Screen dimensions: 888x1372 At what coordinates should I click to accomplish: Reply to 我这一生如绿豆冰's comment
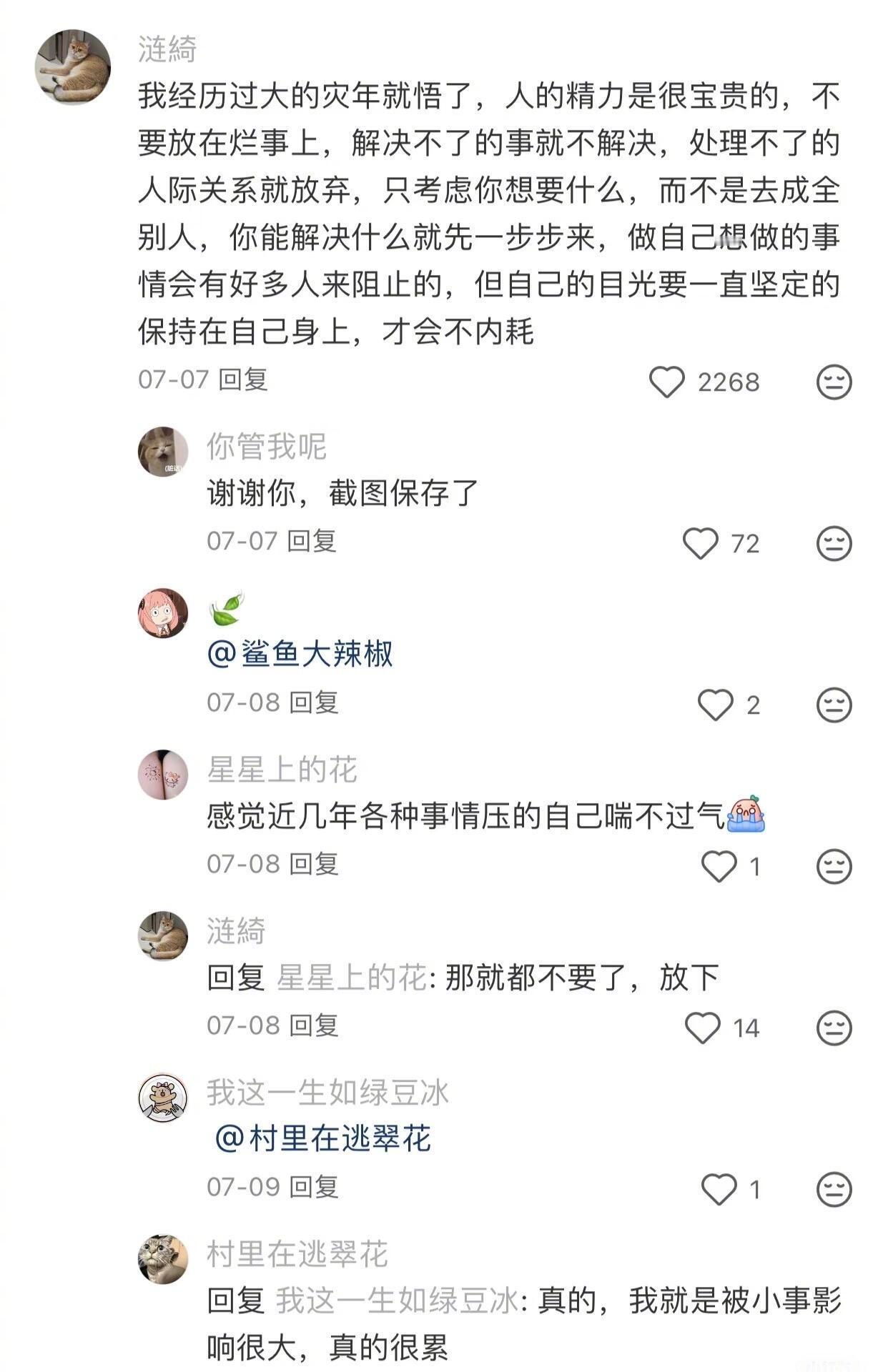pos(313,1187)
